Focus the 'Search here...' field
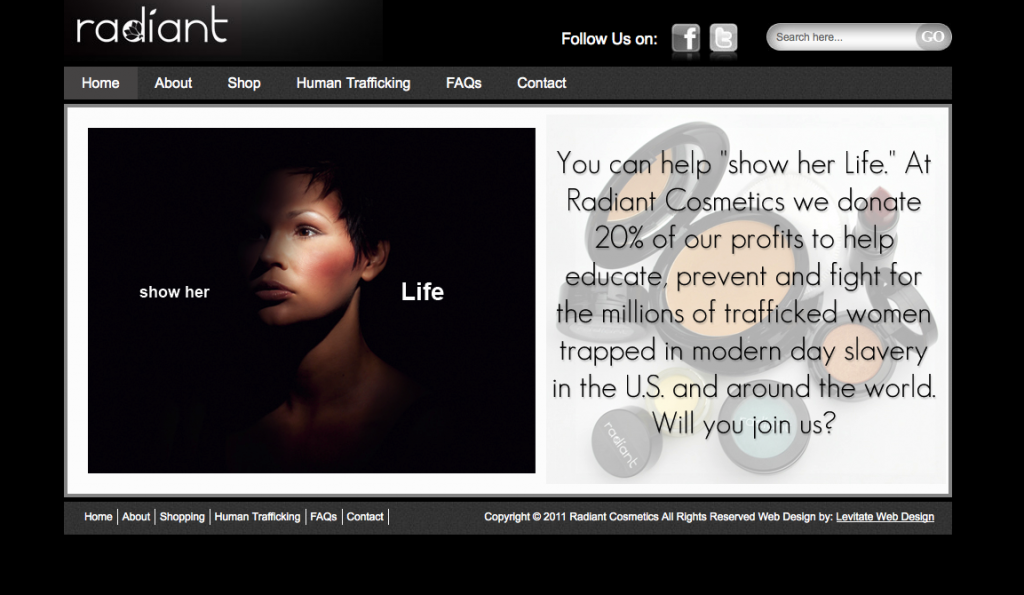The width and height of the screenshot is (1024, 595). click(842, 37)
